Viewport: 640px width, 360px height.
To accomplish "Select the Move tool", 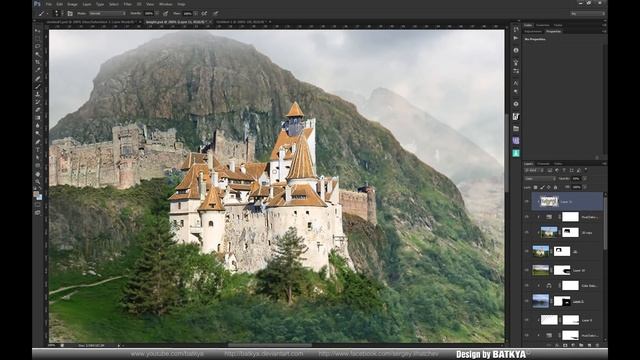I will 38,30.
